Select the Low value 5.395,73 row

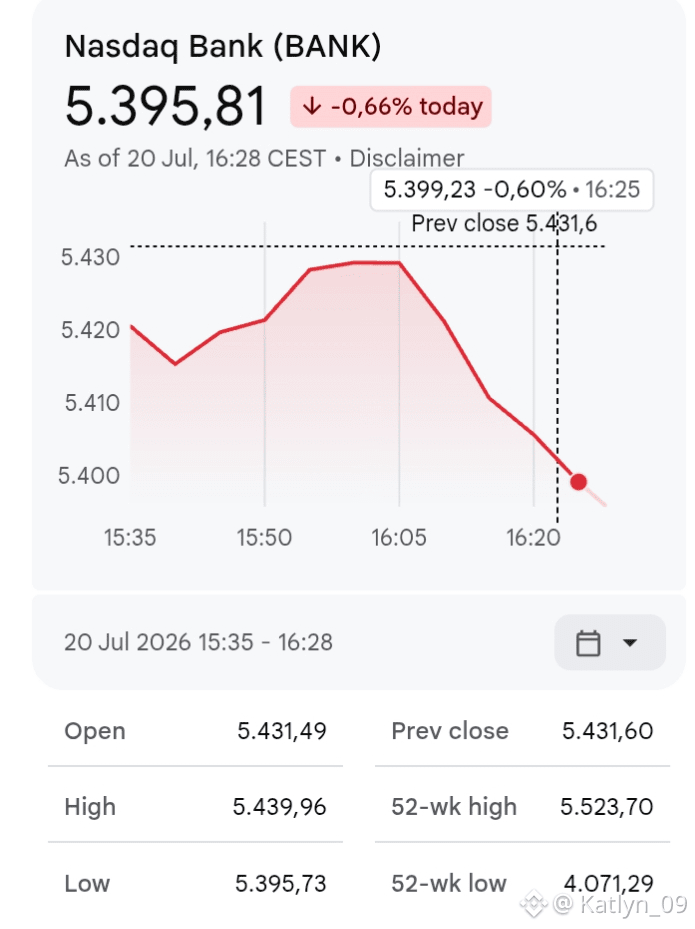point(196,883)
